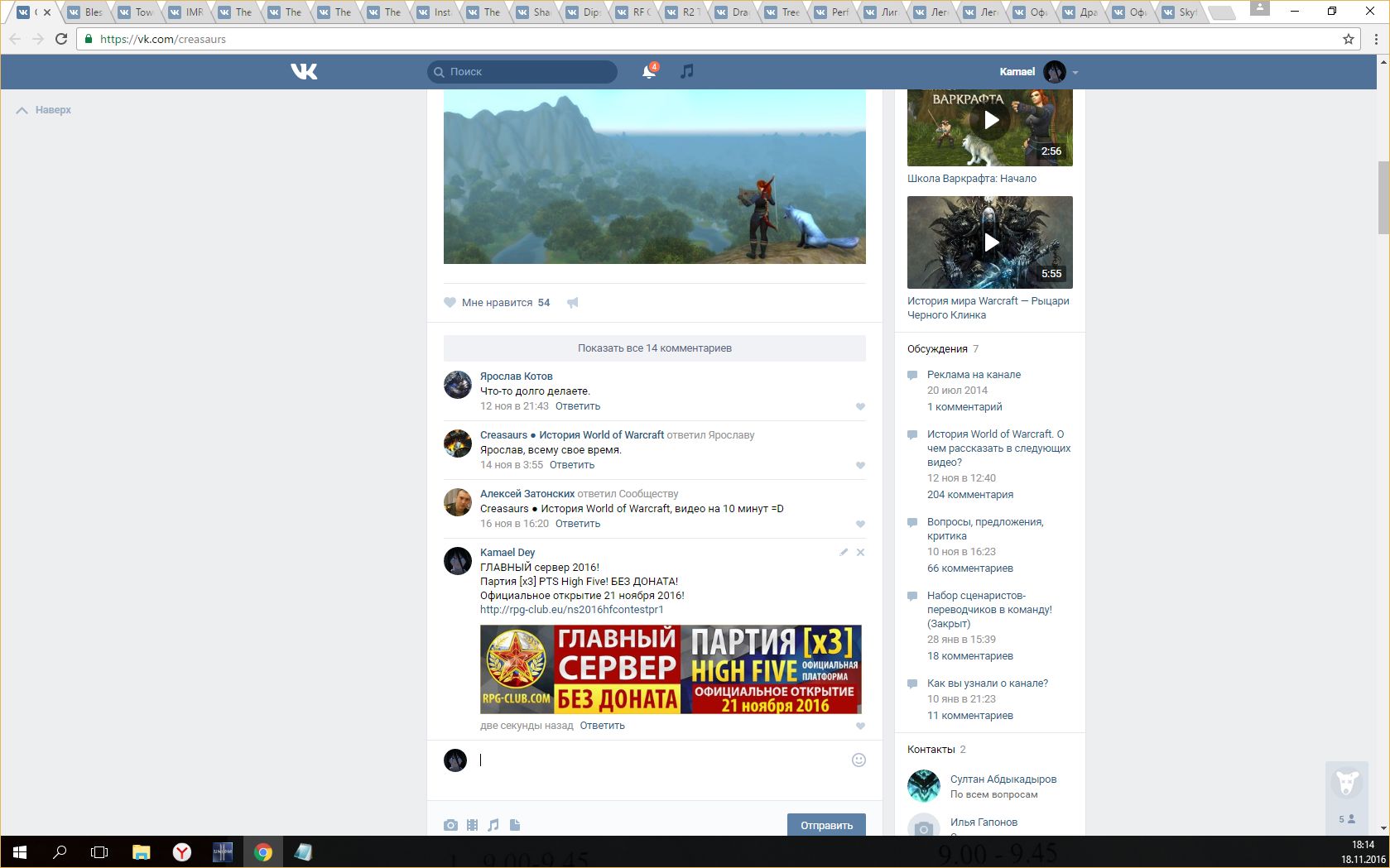1390x868 pixels.
Task: Focus the Поиск search field
Action: [522, 72]
